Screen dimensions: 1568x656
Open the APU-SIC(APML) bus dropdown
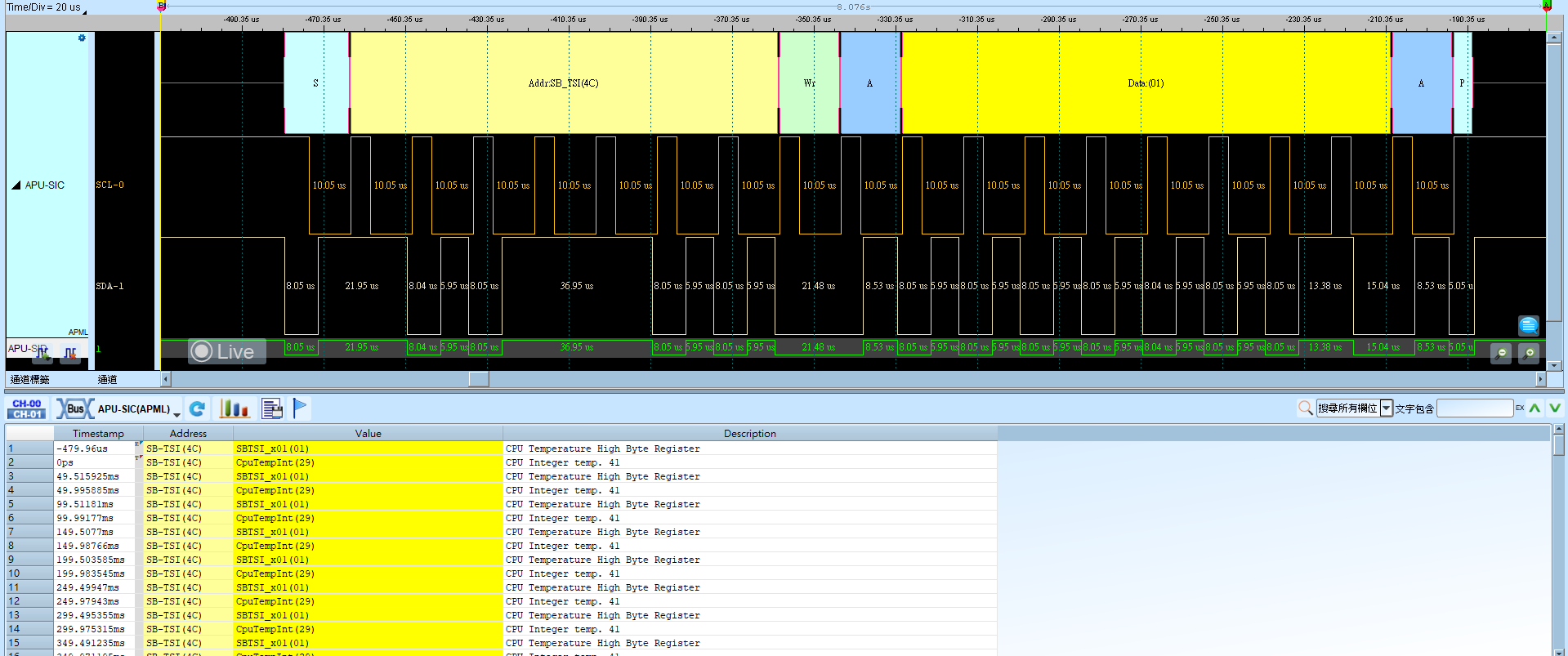pos(176,415)
